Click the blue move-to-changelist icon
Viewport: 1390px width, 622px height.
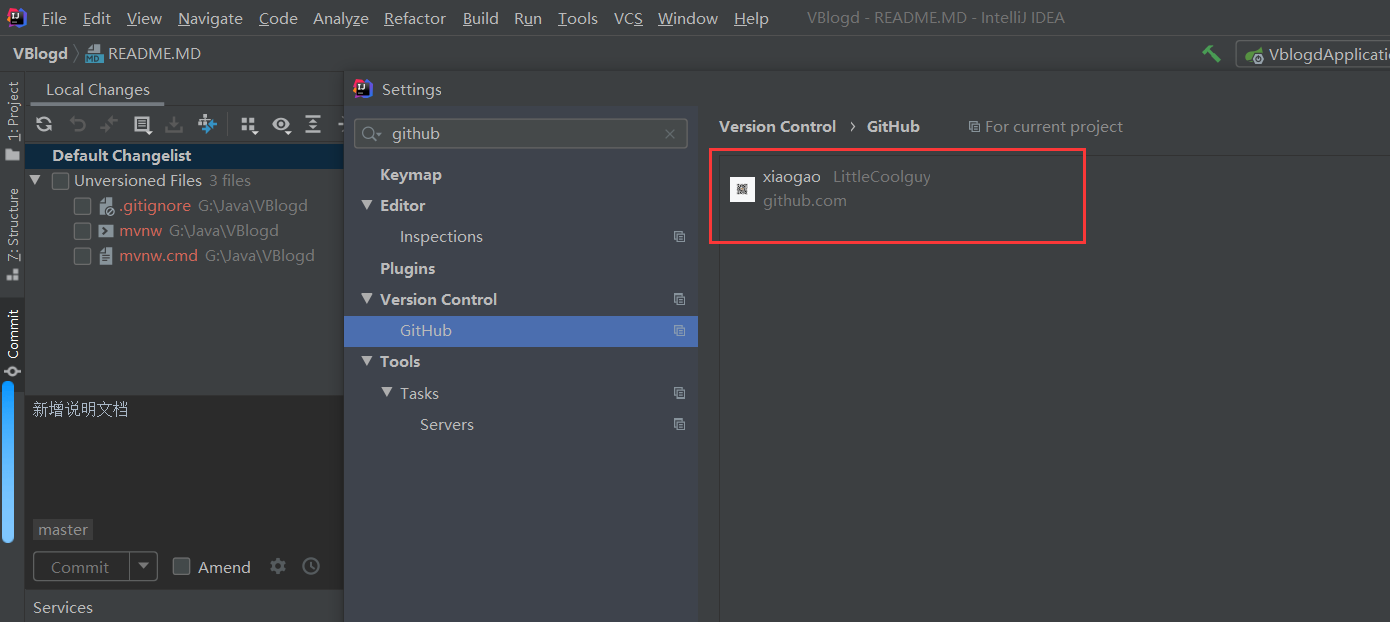[x=207, y=124]
